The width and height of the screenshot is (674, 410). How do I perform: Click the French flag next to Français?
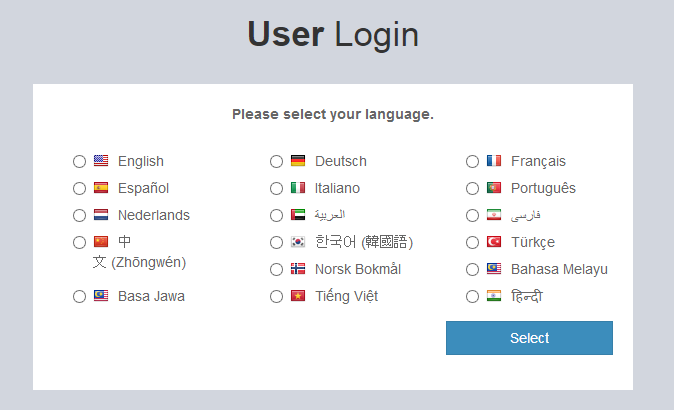point(494,161)
